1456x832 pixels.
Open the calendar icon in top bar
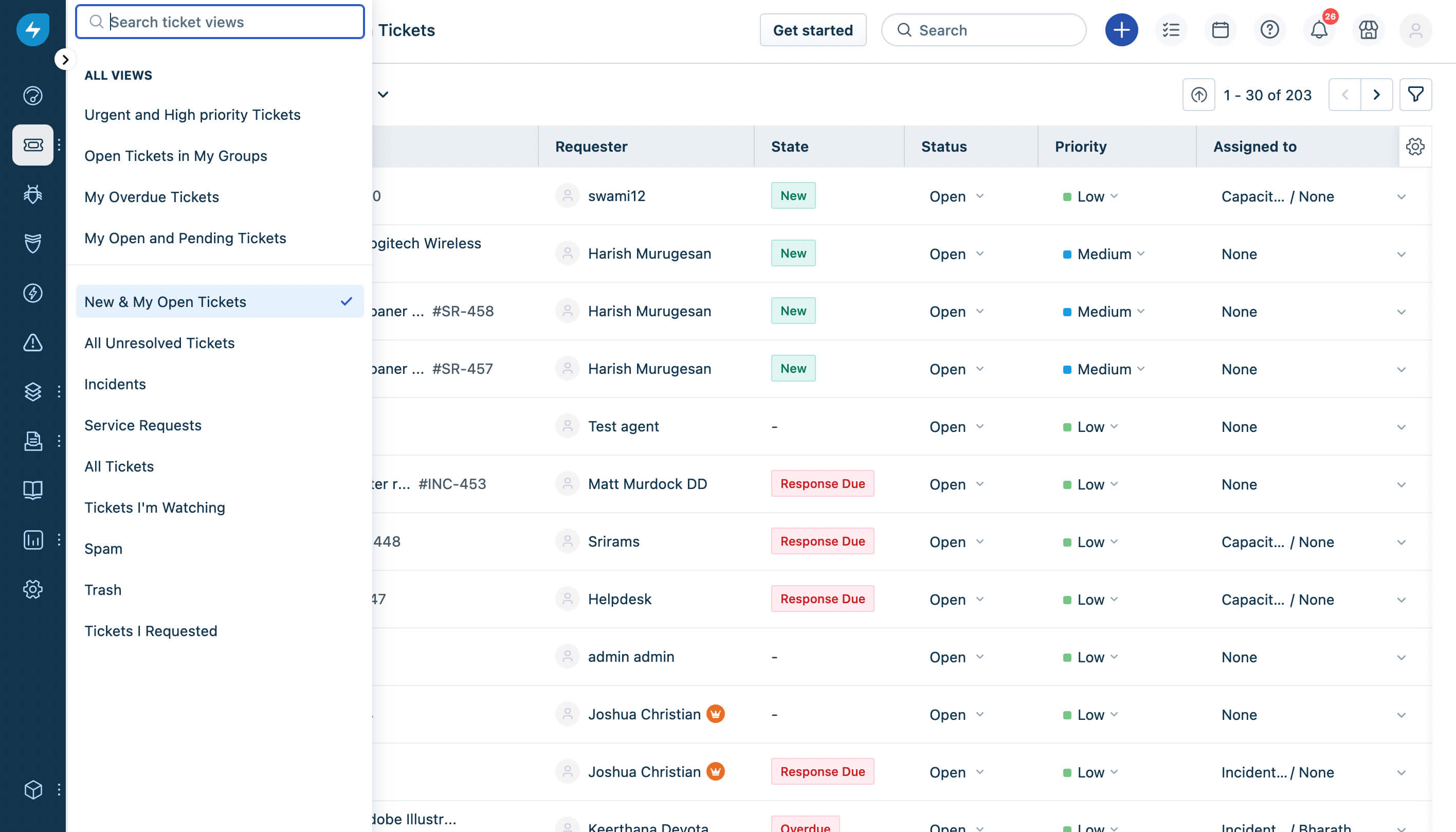[1220, 30]
